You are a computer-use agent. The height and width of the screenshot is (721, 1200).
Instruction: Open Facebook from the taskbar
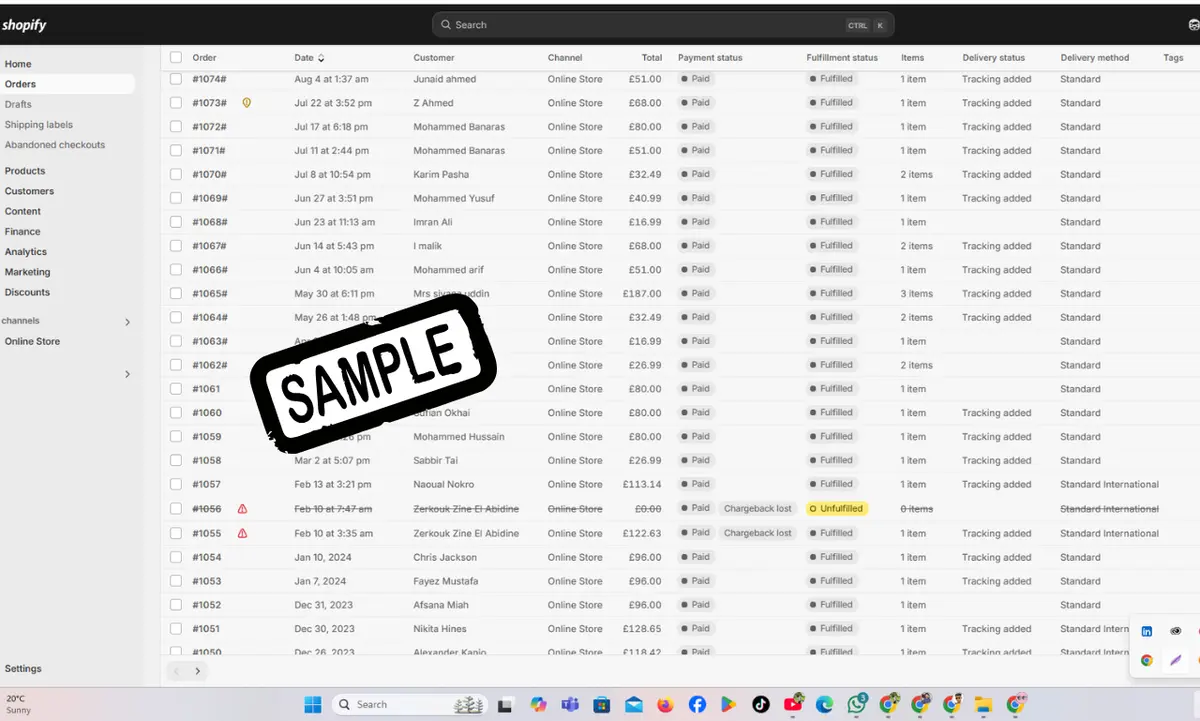(x=697, y=704)
